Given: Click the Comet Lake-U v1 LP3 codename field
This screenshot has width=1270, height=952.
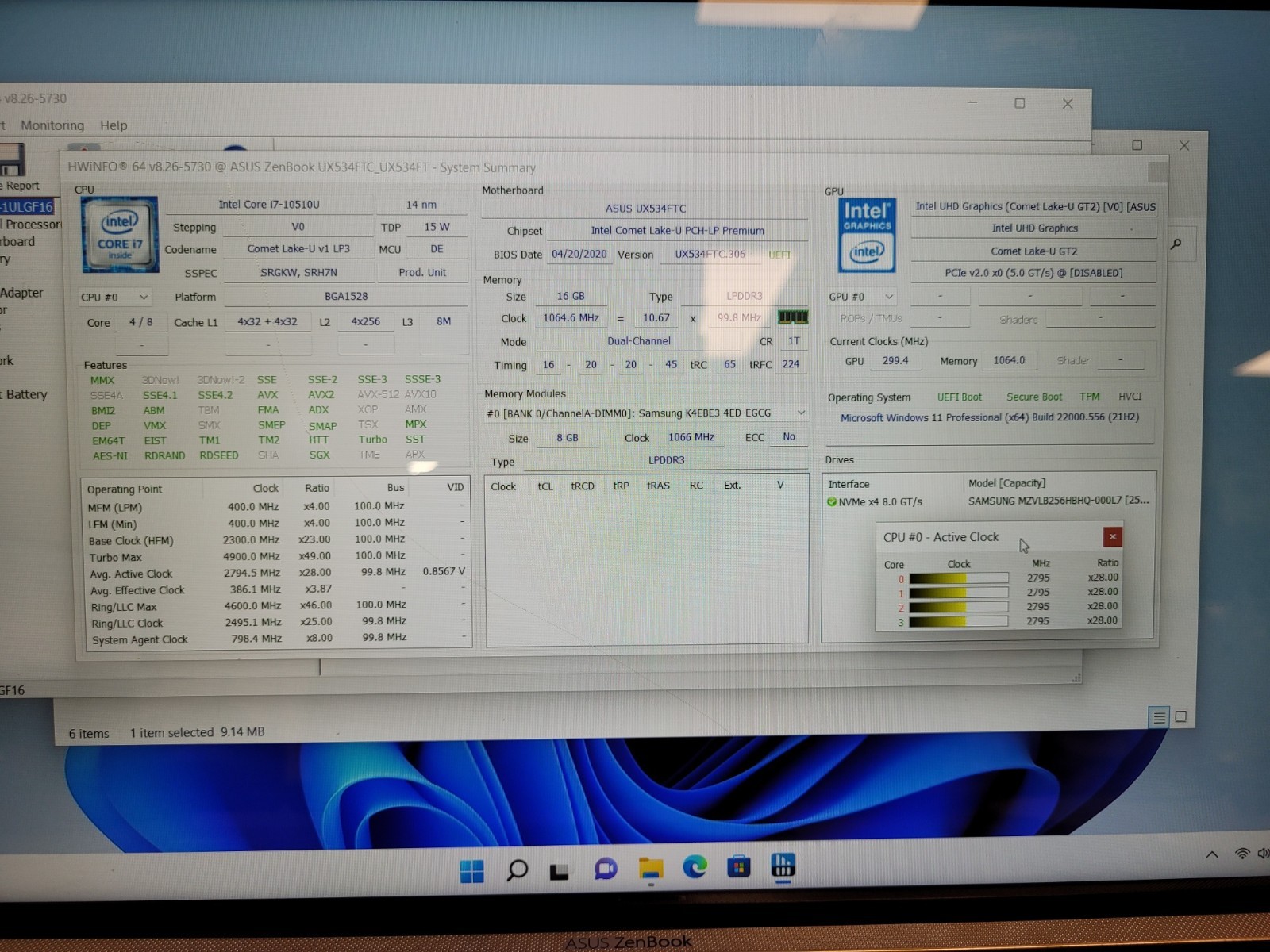Looking at the screenshot, I should 298,249.
